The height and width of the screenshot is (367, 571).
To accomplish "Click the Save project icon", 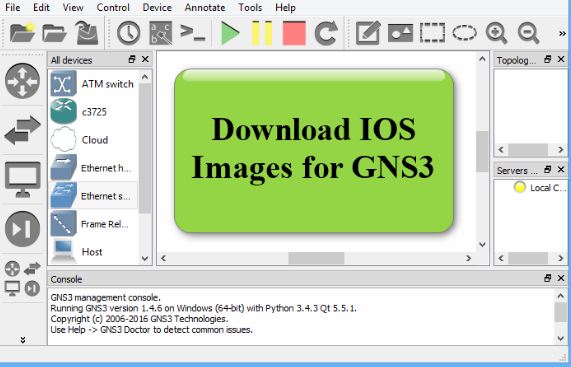I will [87, 33].
